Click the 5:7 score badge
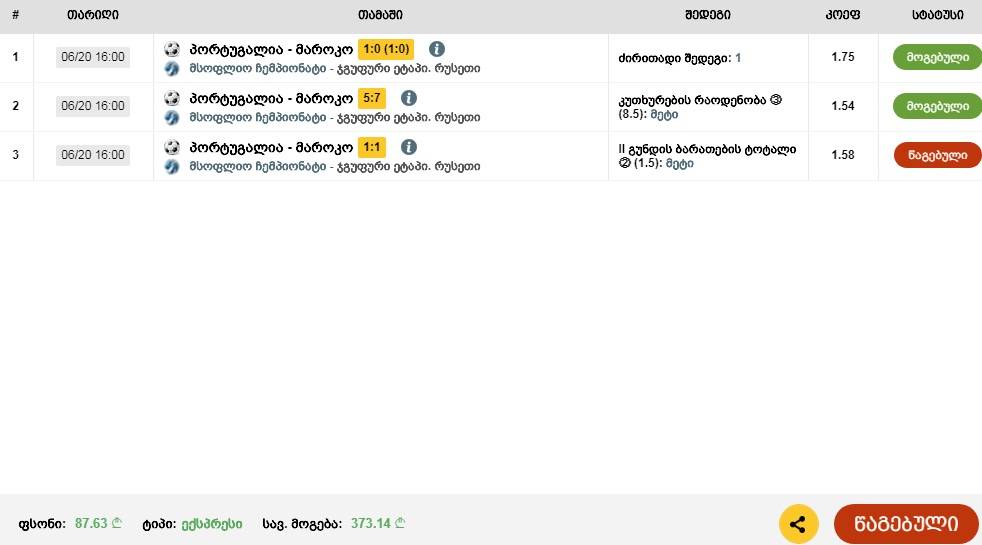This screenshot has height=545, width=982. [371, 98]
